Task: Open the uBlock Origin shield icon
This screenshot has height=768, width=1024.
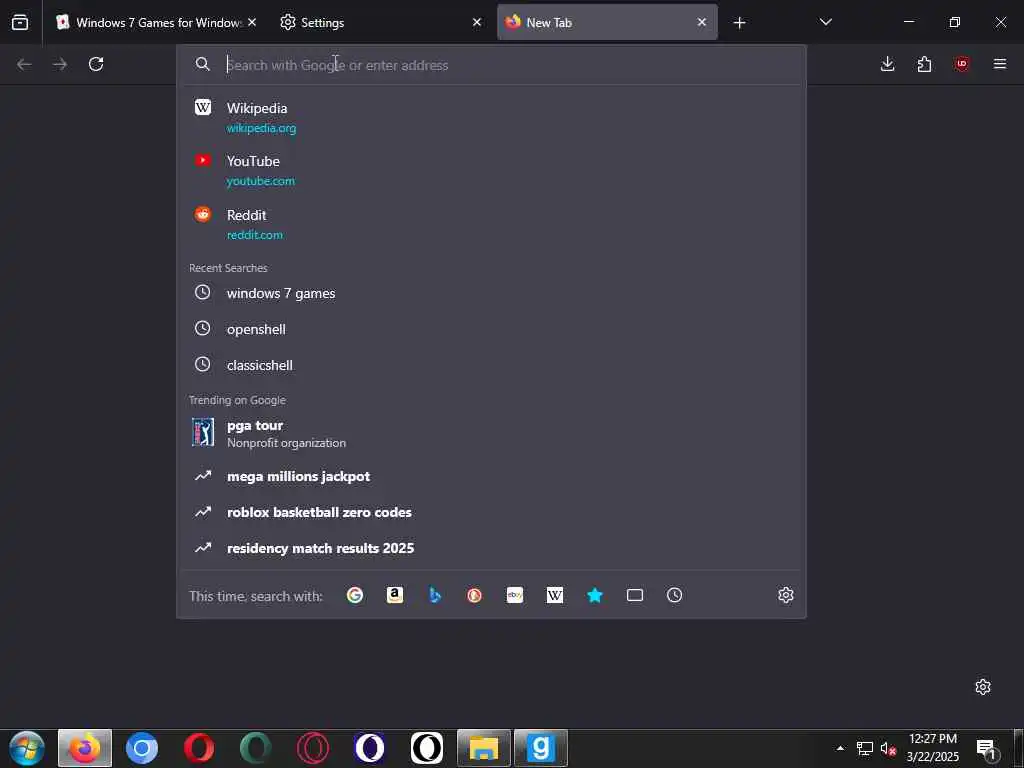Action: (x=961, y=64)
